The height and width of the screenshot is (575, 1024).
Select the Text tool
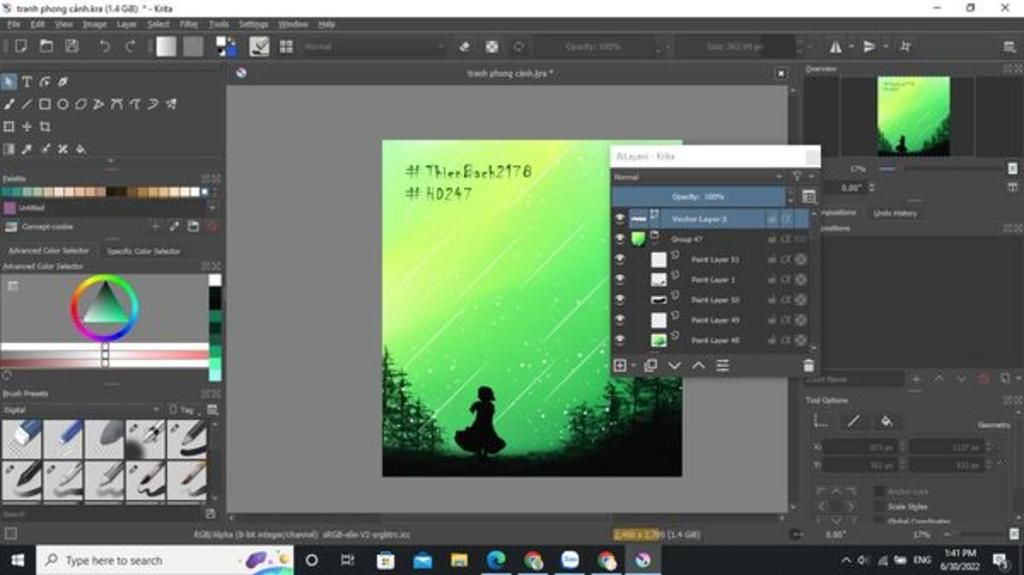pyautogui.click(x=27, y=82)
